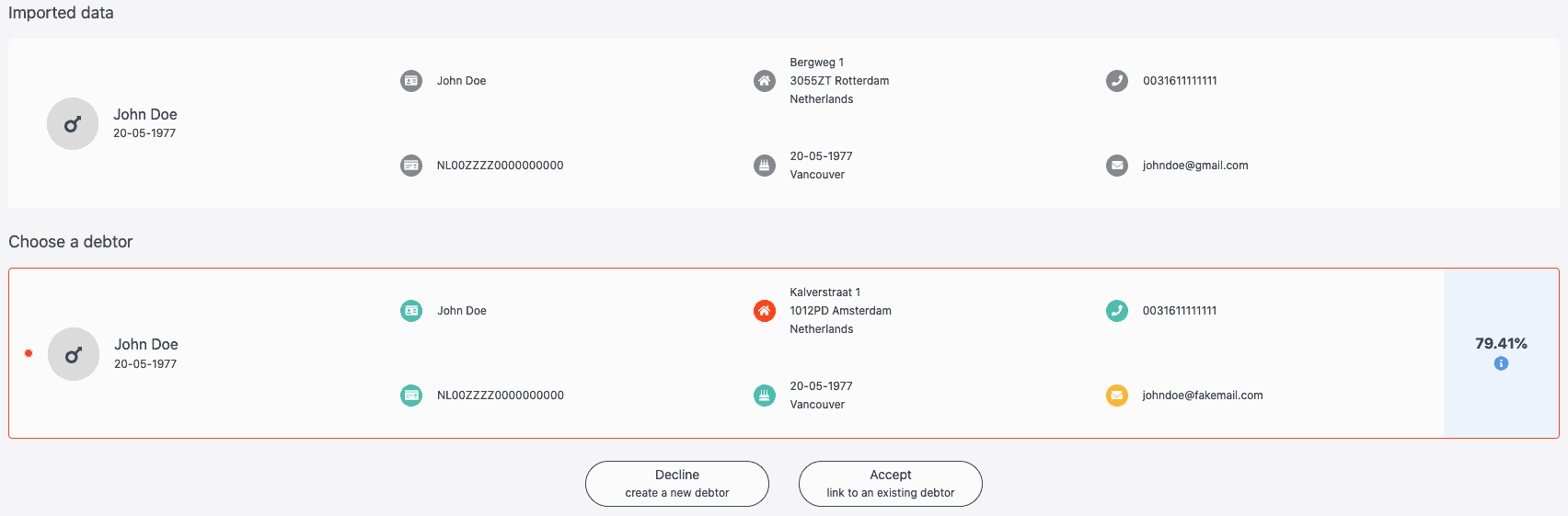Click the Kalverstraat 1 Amsterdam address text
1568x516 pixels.
840,311
